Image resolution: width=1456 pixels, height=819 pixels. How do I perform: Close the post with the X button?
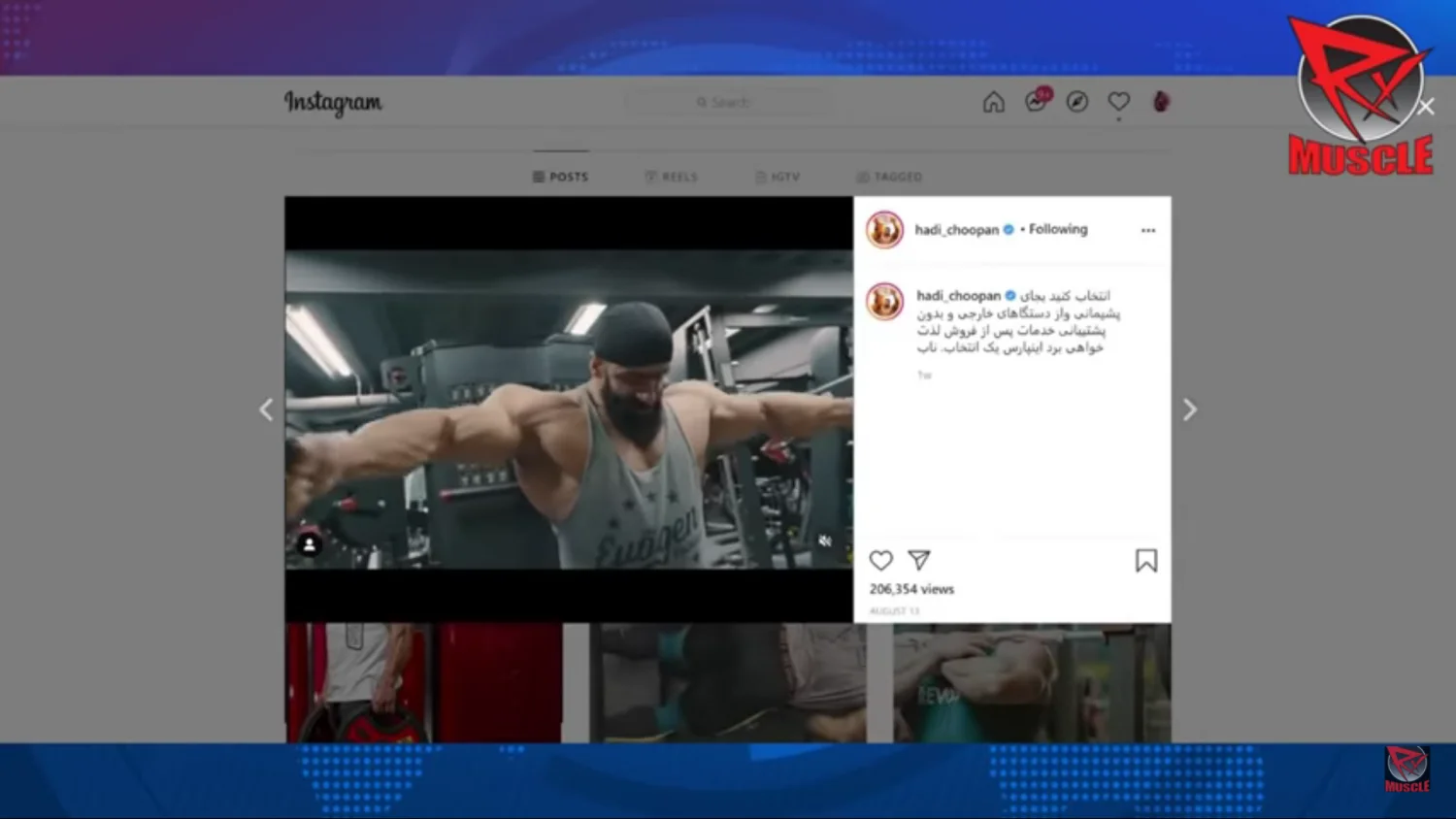(x=1425, y=107)
